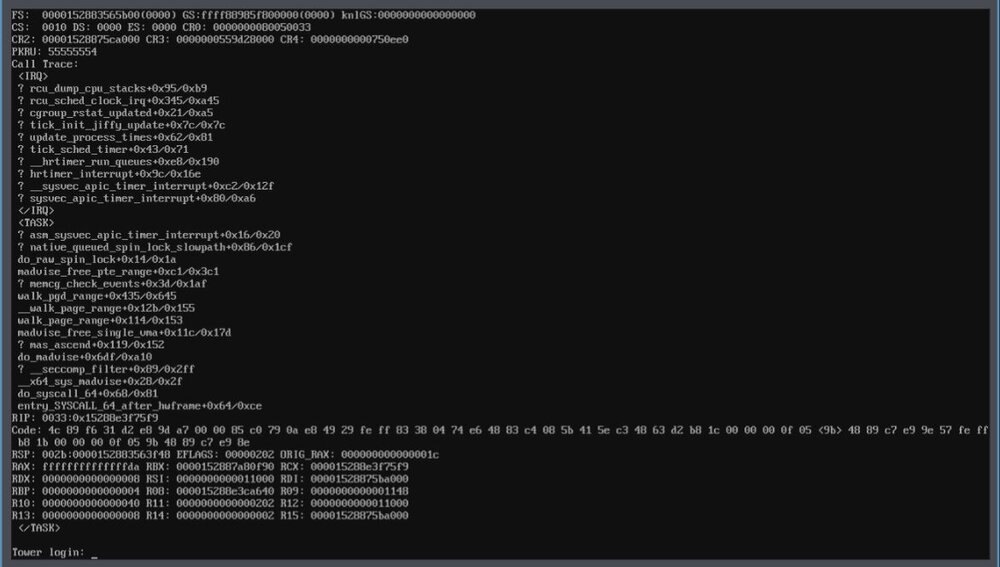The image size is (1000, 567).
Task: Click the CR2 register value line
Action: click(x=76, y=40)
